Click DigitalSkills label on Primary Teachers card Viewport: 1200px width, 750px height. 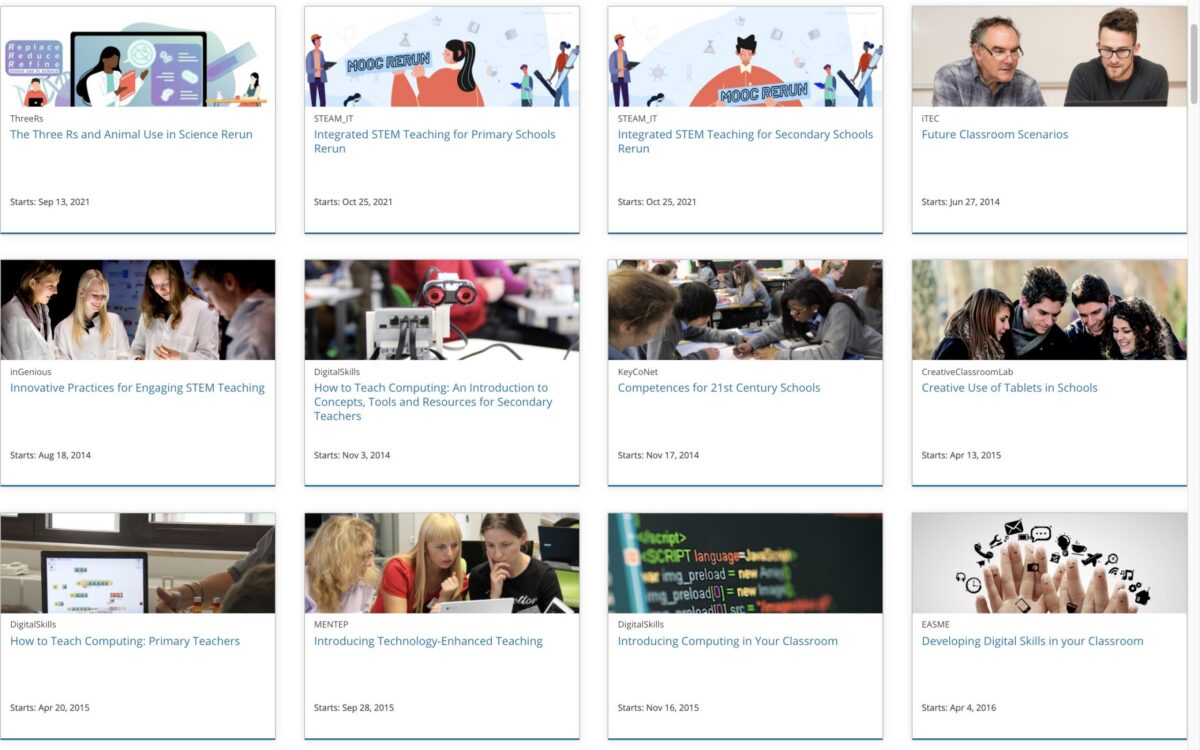pos(33,625)
